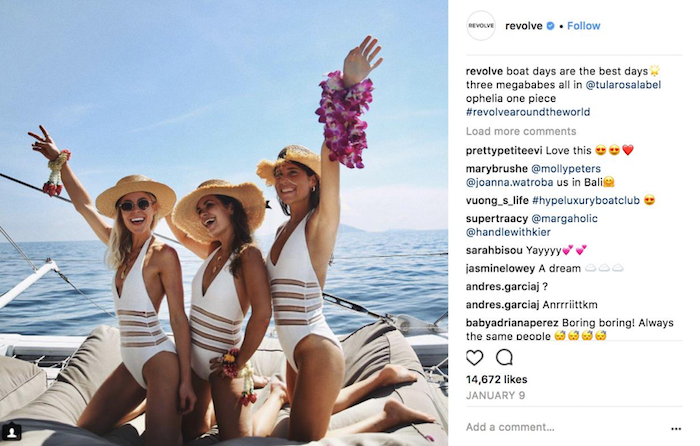The image size is (700, 446).
Task: Expand Load more comments
Action: point(520,132)
